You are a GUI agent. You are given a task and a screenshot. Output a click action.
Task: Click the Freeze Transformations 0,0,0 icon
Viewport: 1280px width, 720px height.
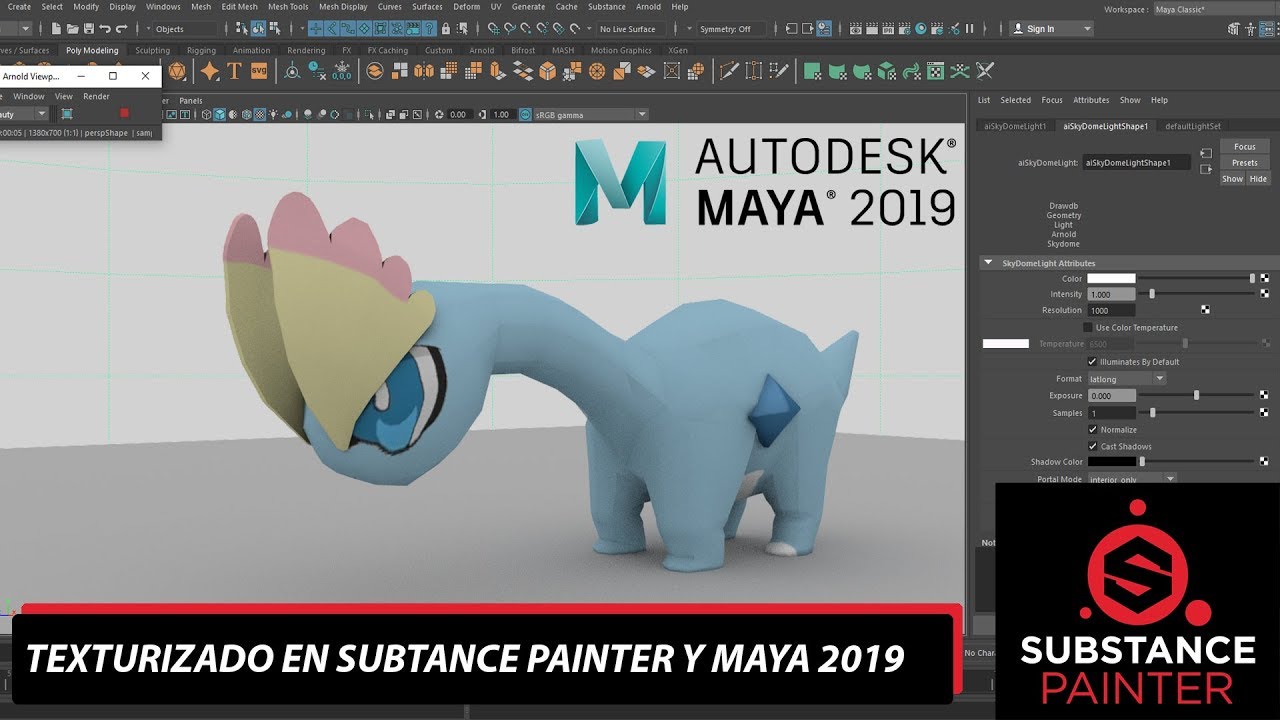coord(342,71)
